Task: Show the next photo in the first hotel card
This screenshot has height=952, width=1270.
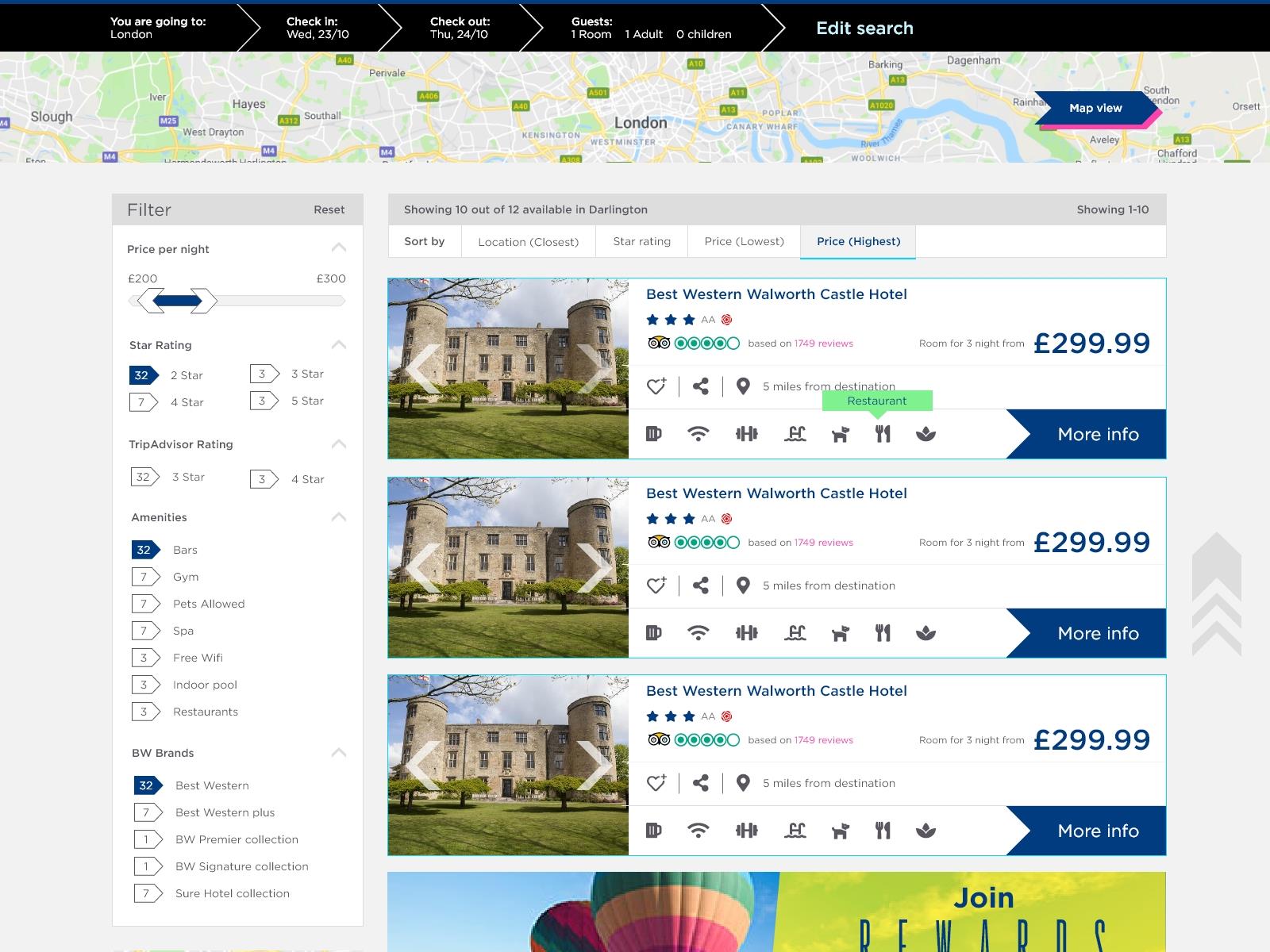Action: [595, 369]
